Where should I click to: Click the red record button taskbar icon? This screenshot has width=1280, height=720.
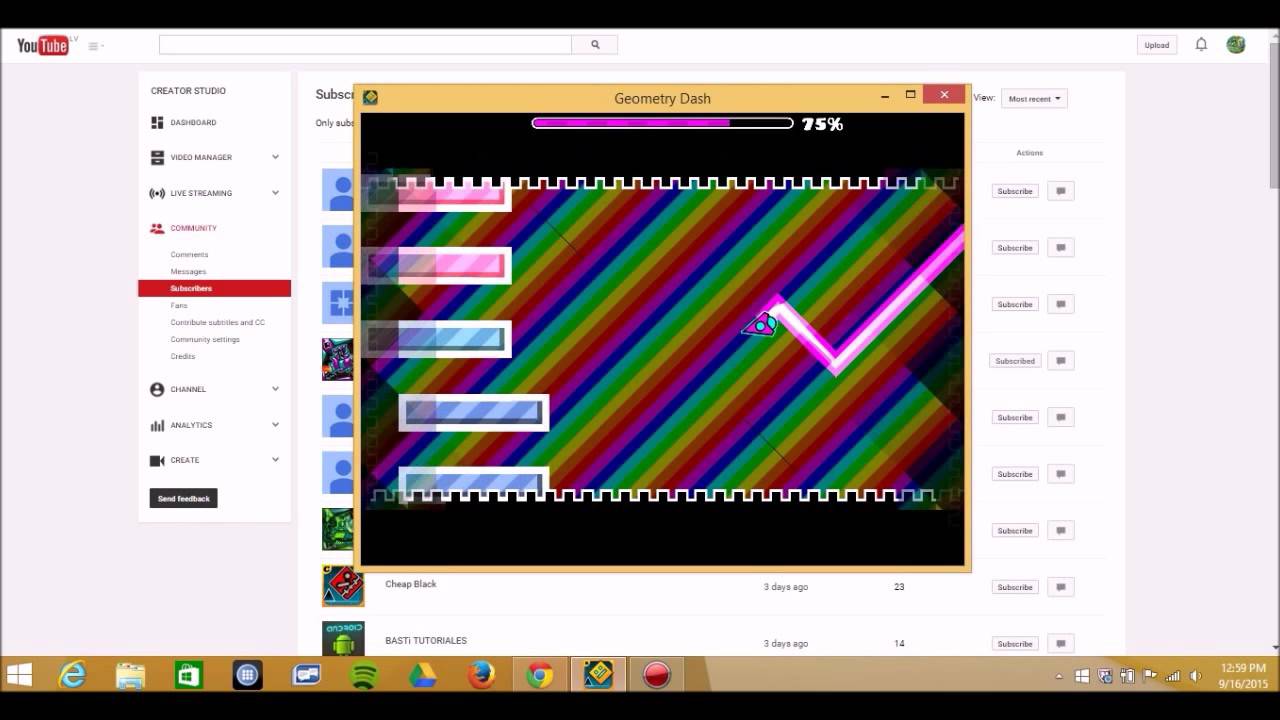pyautogui.click(x=656, y=676)
